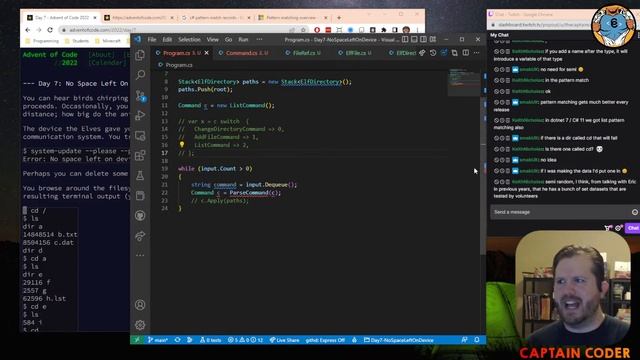640x360 pixels.
Task: Reload the Advent of Code page
Action: click(x=50, y=30)
